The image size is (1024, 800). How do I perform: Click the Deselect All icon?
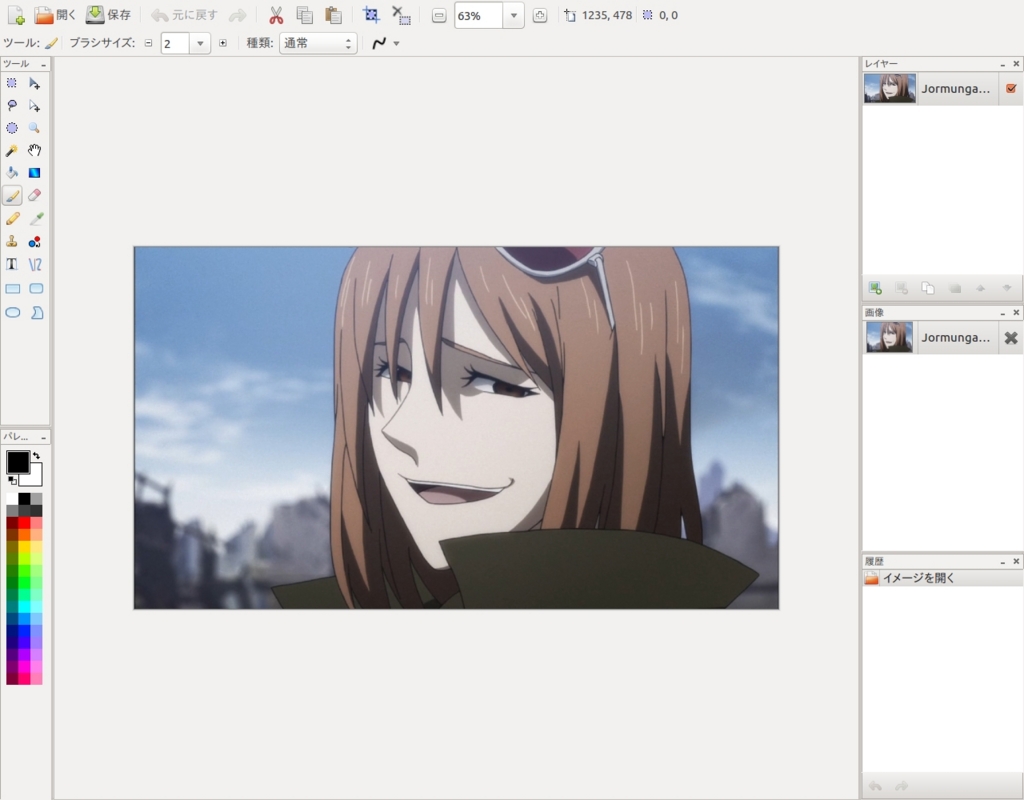point(401,15)
